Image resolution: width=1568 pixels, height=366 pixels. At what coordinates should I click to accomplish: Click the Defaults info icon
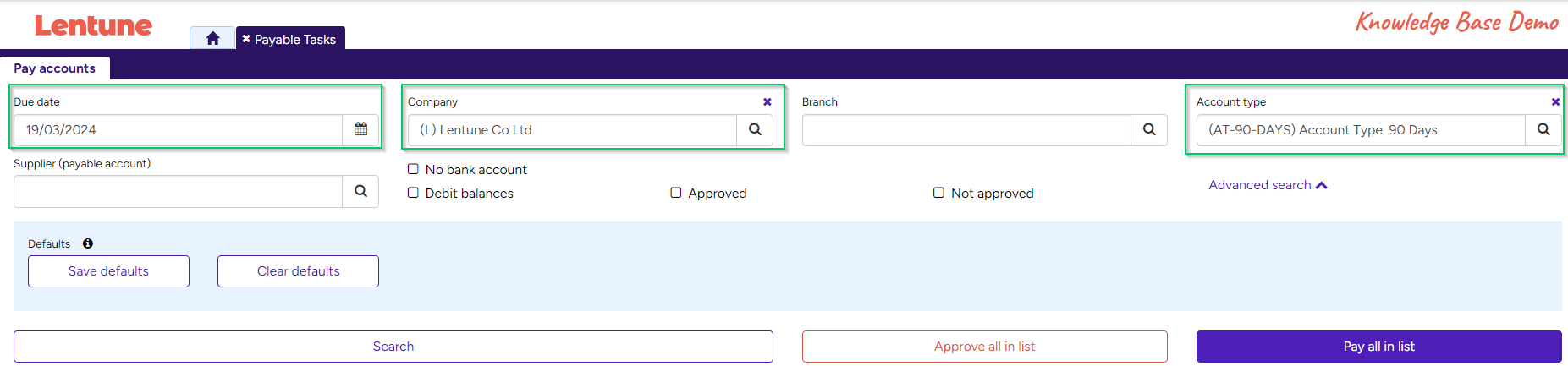(x=88, y=243)
